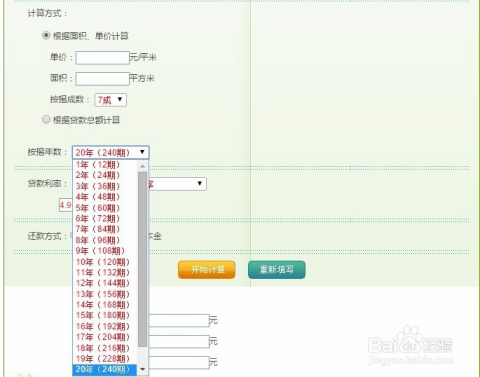
Task: Select 16年（192期） in the dropdown
Action: coord(105,327)
